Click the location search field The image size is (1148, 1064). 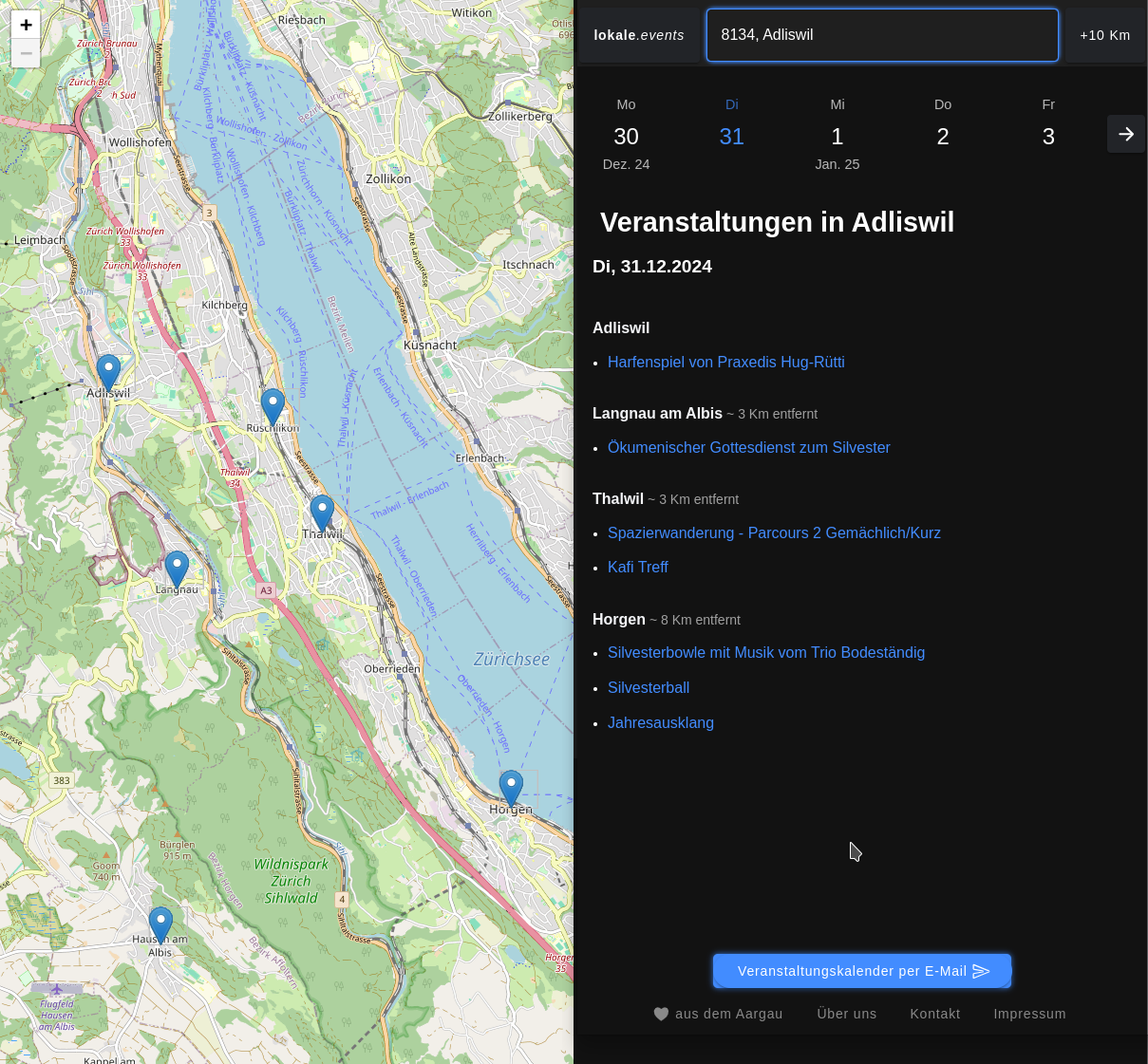[x=881, y=35]
